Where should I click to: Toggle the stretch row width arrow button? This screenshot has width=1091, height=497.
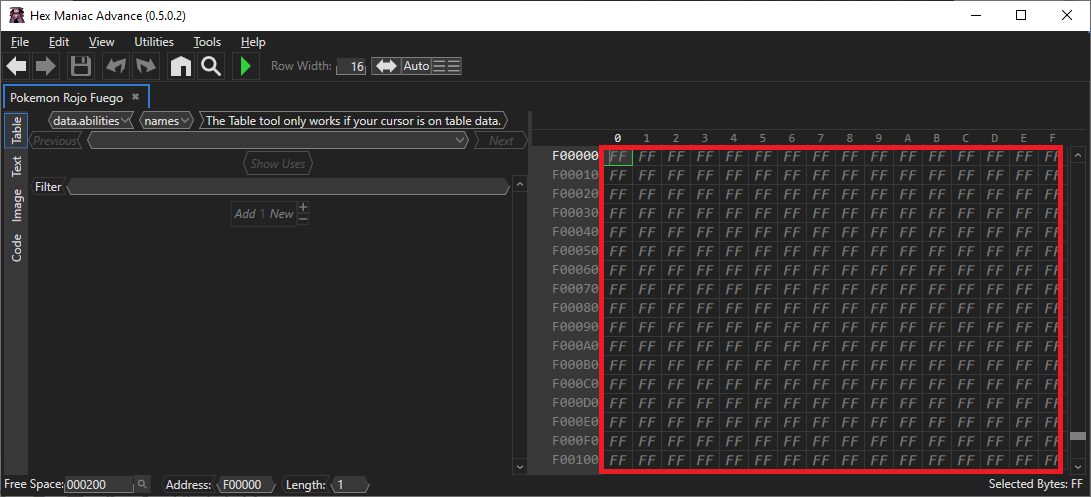point(385,66)
